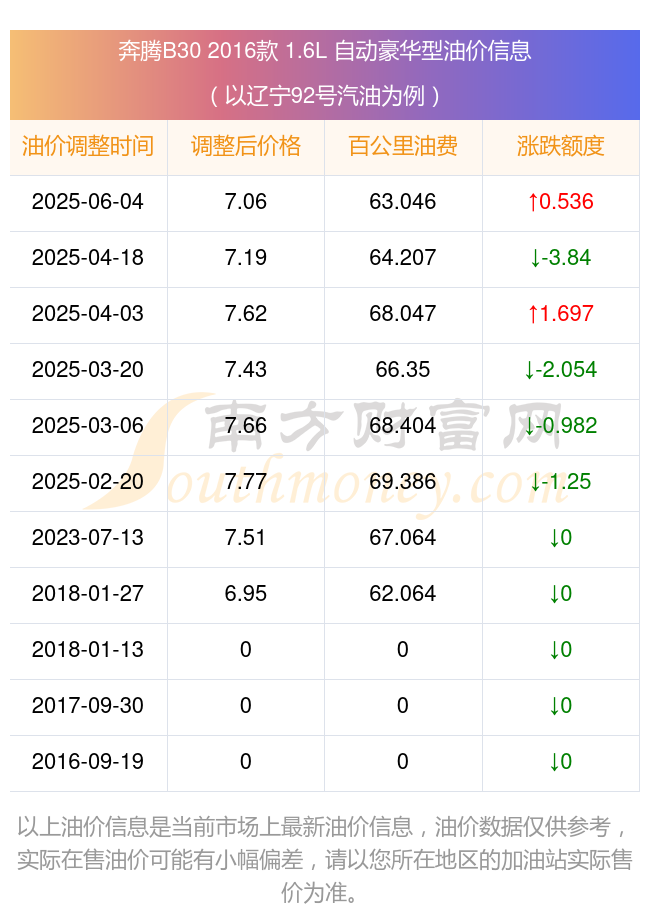Screen dimensions: 650x921
Task: Click the '调整后价格' column header
Action: [x=245, y=146]
